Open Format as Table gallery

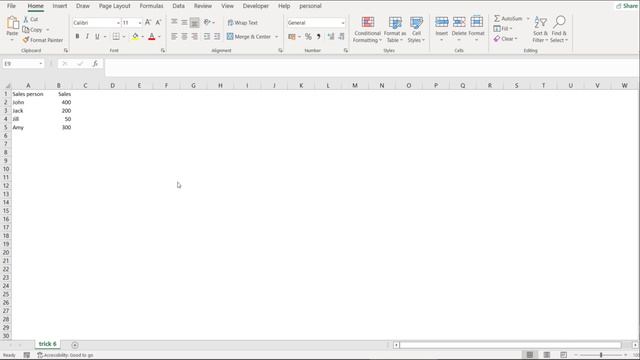click(395, 29)
